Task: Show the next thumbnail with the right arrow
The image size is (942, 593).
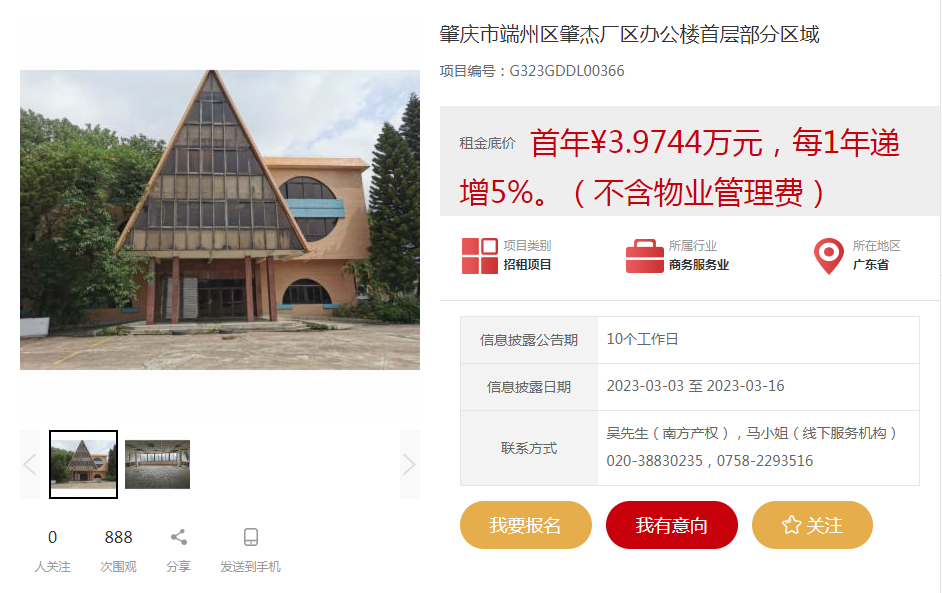Action: coord(410,464)
